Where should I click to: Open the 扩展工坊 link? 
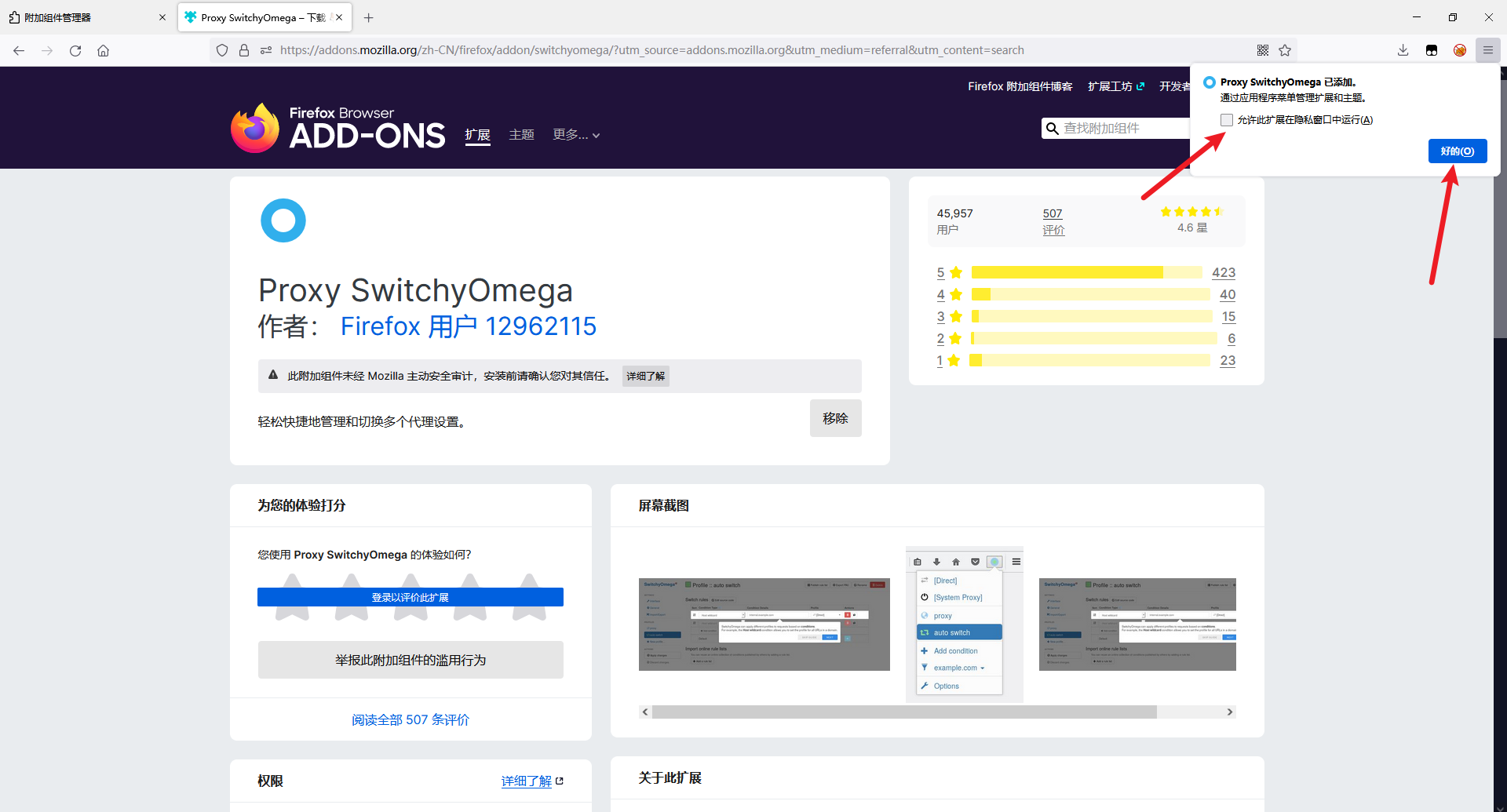(1110, 86)
